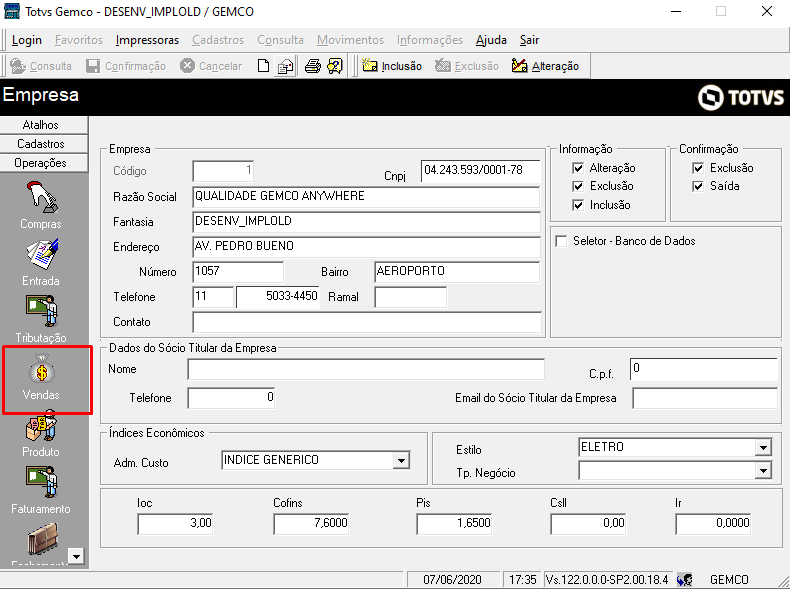Expand the Tp. Negócio dropdown

[x=763, y=471]
